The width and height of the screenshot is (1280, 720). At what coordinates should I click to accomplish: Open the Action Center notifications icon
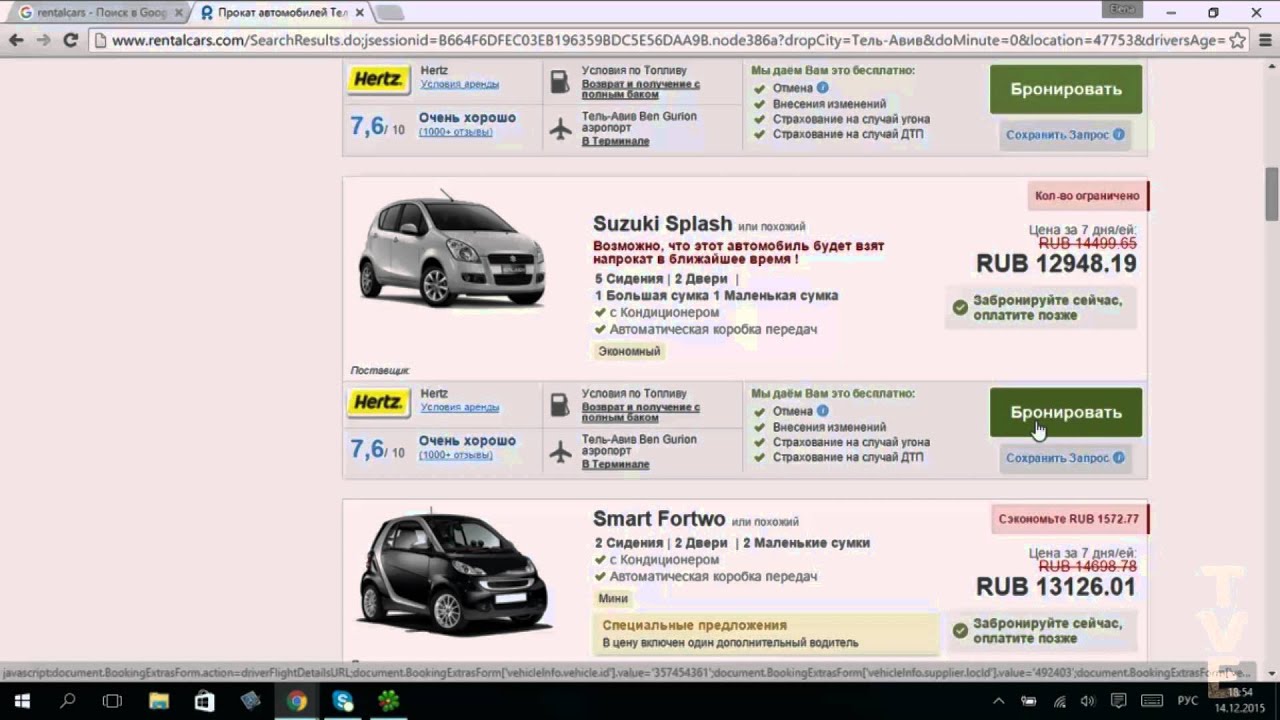1119,701
